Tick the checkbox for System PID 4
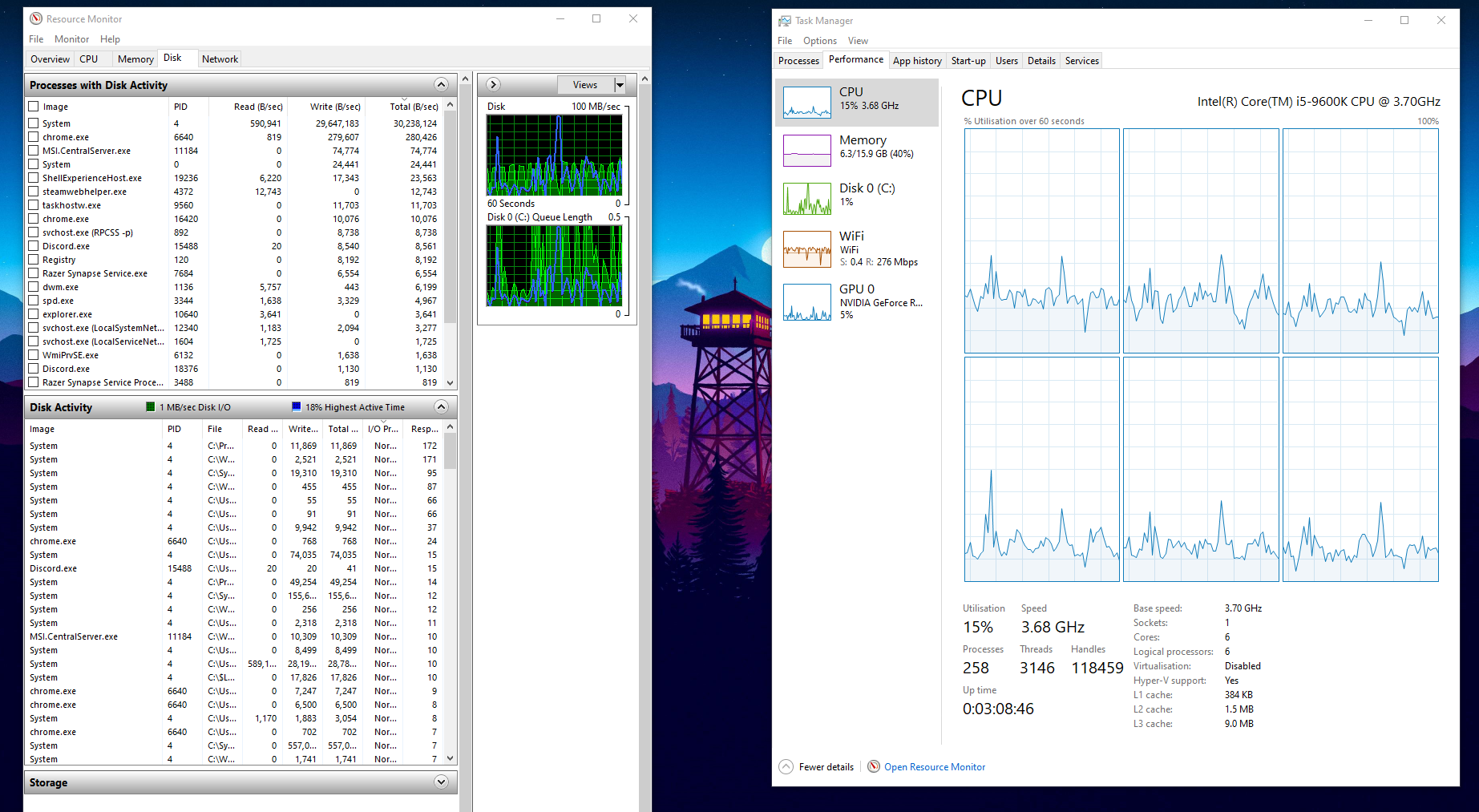The width and height of the screenshot is (1479, 812). (34, 123)
